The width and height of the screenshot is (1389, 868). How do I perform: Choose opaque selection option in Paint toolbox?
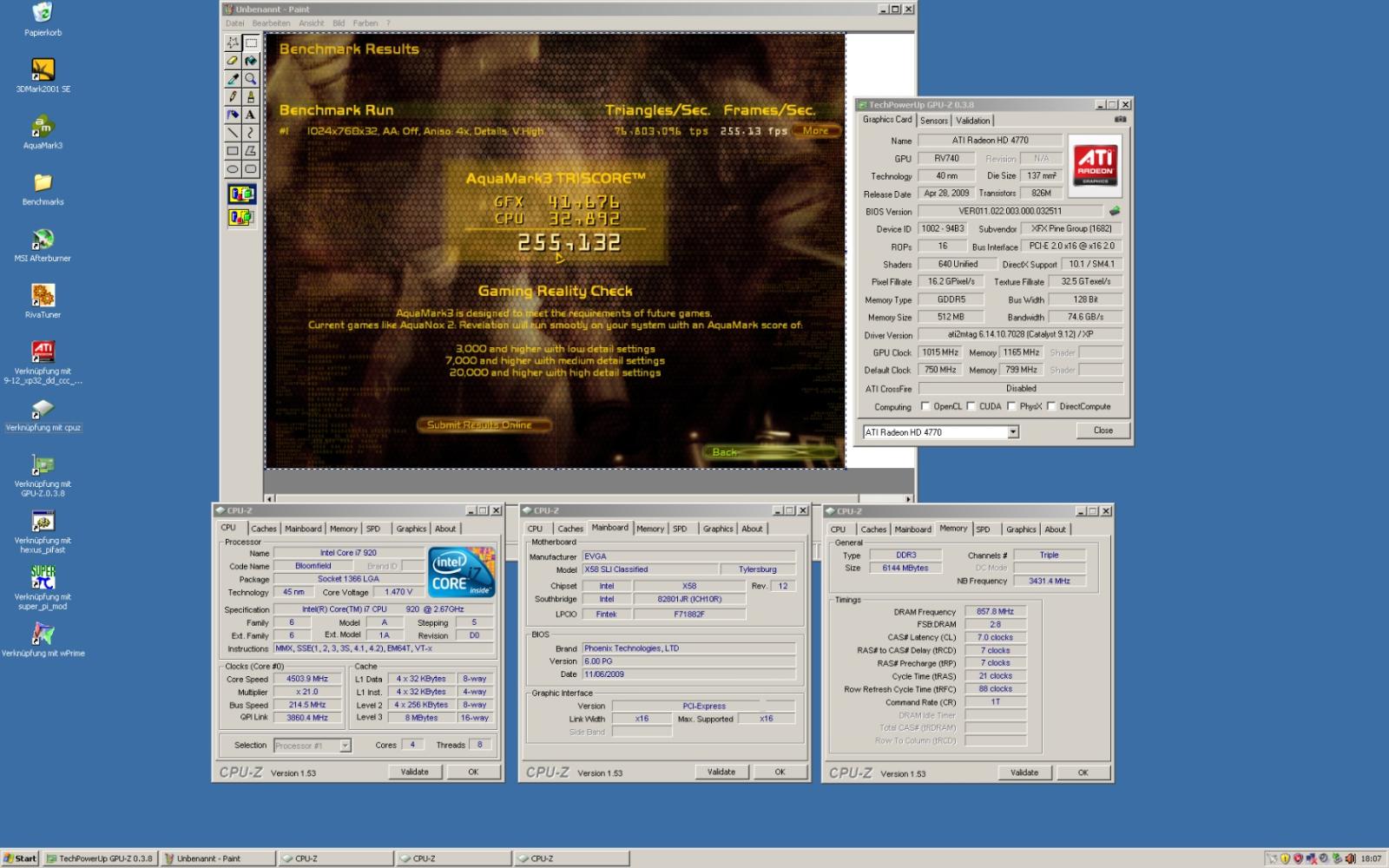[x=241, y=194]
